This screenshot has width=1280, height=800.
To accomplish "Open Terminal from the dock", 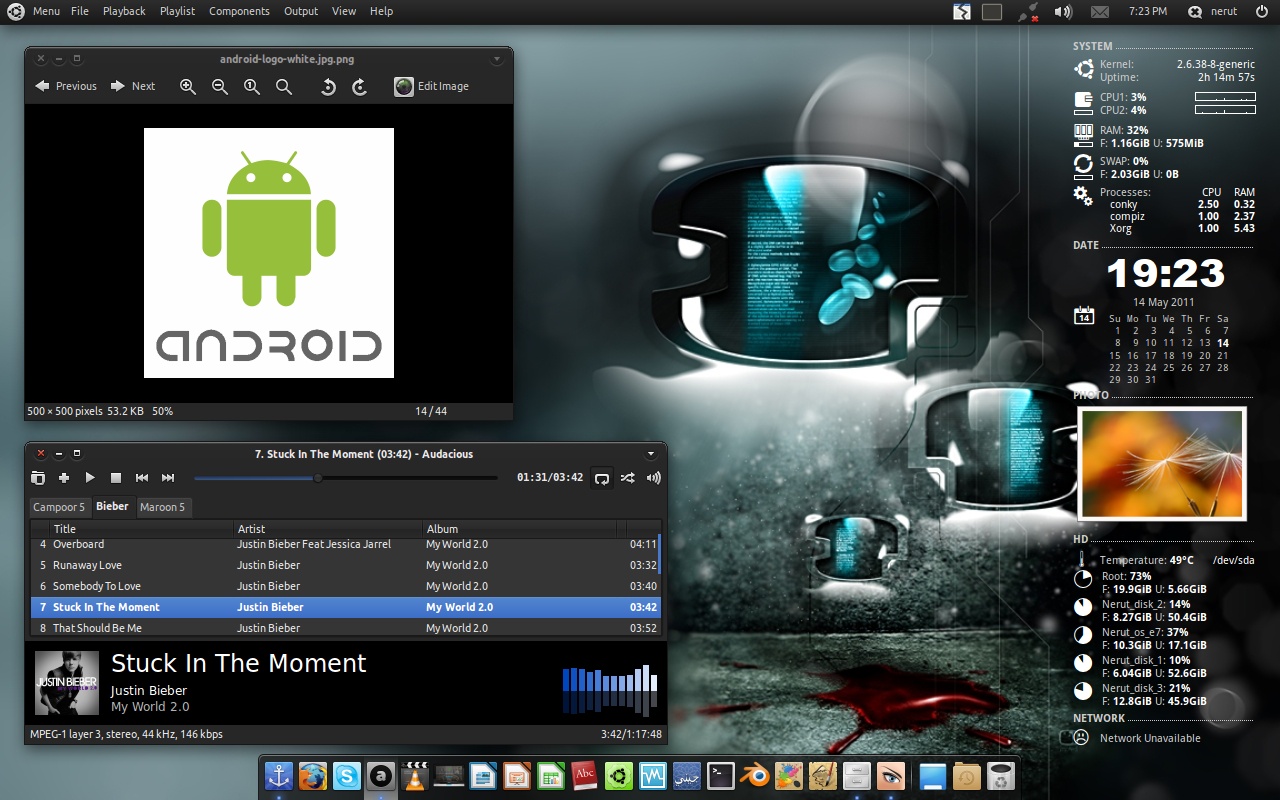I will 720,775.
